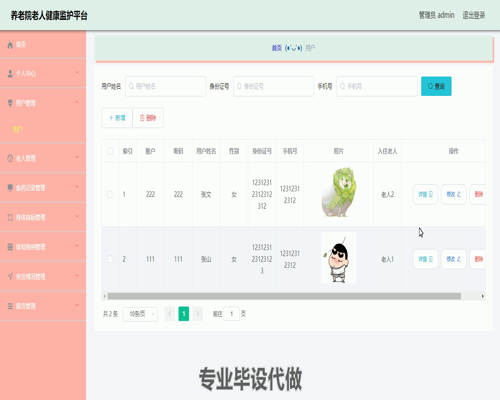The image size is (500, 400).
Task: Click the 张文 name cell
Action: [206, 194]
